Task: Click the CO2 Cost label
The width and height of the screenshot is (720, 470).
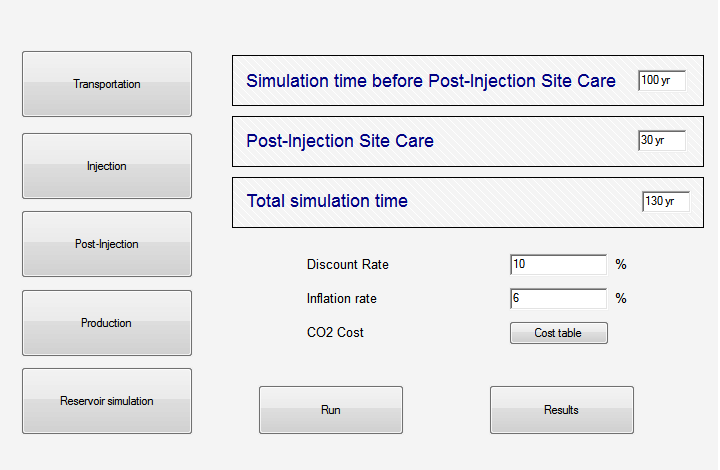Action: click(x=335, y=332)
